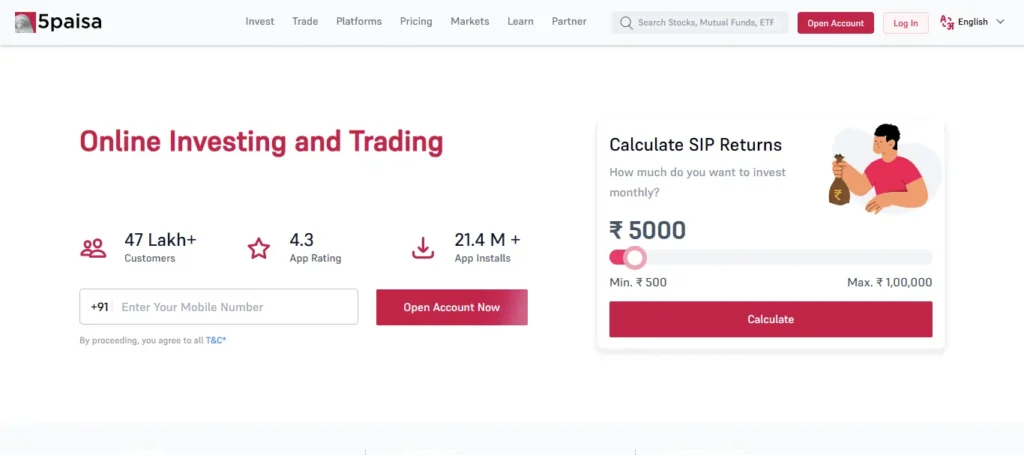
Task: Click the language translate icon
Action: point(946,22)
